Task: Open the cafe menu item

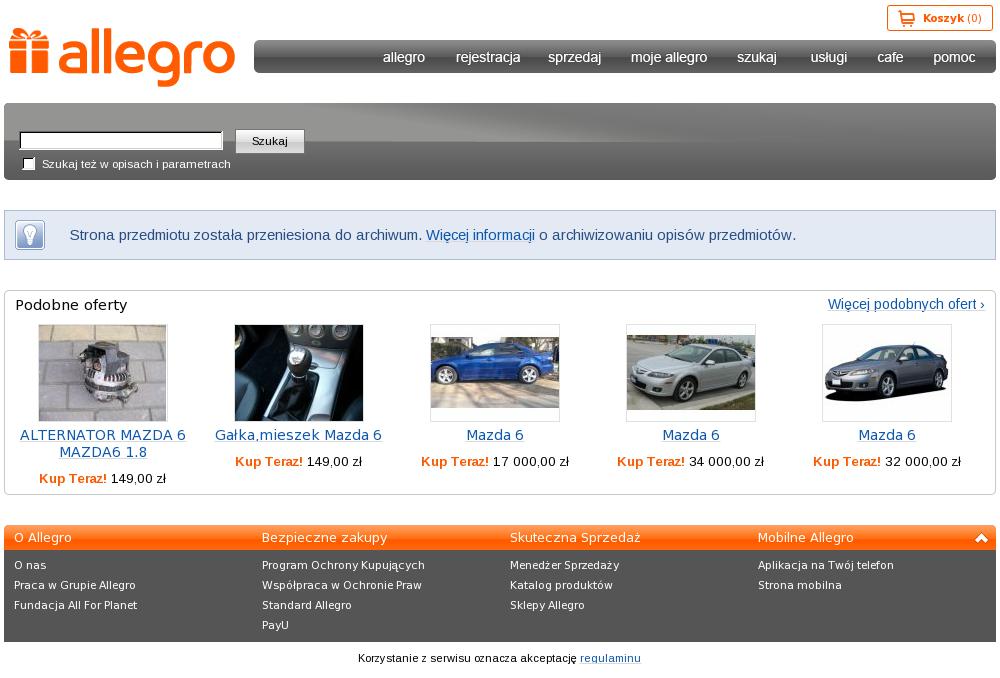Action: click(x=890, y=57)
